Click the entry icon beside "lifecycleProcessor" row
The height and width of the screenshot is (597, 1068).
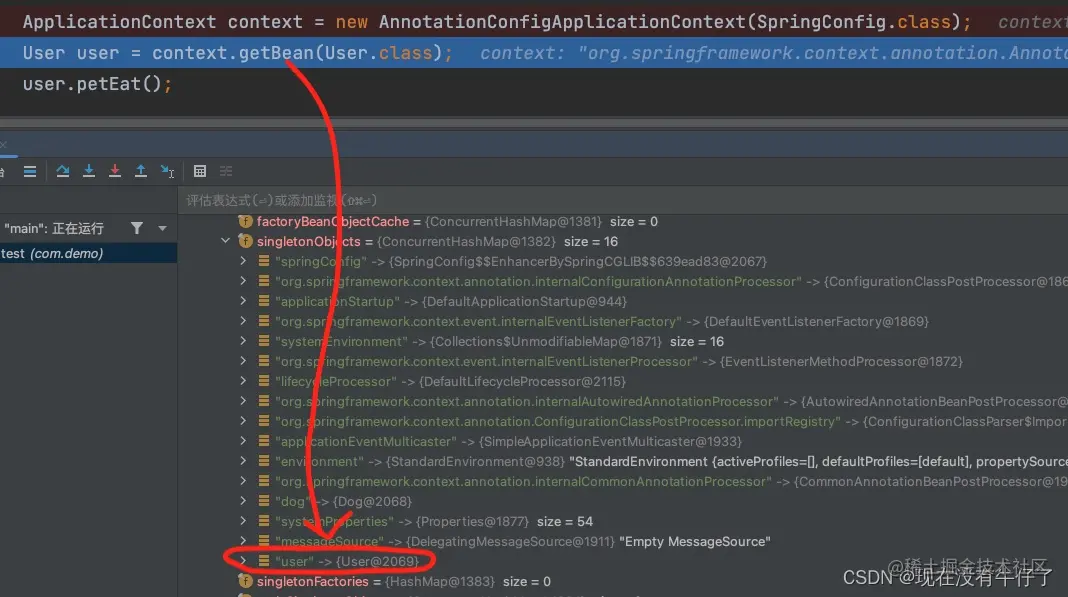point(264,381)
